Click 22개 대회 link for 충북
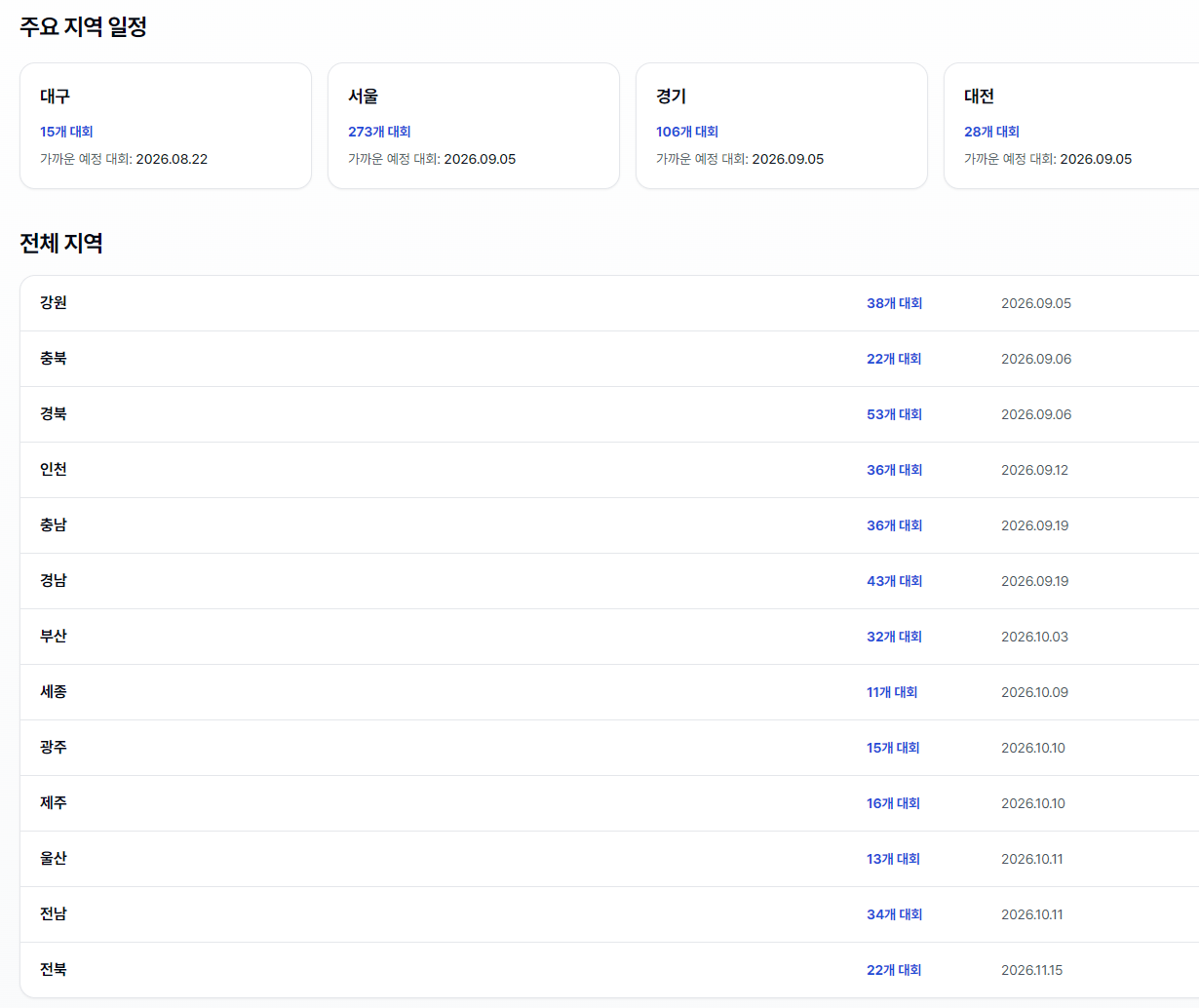This screenshot has height=1008, width=1199. coord(894,359)
